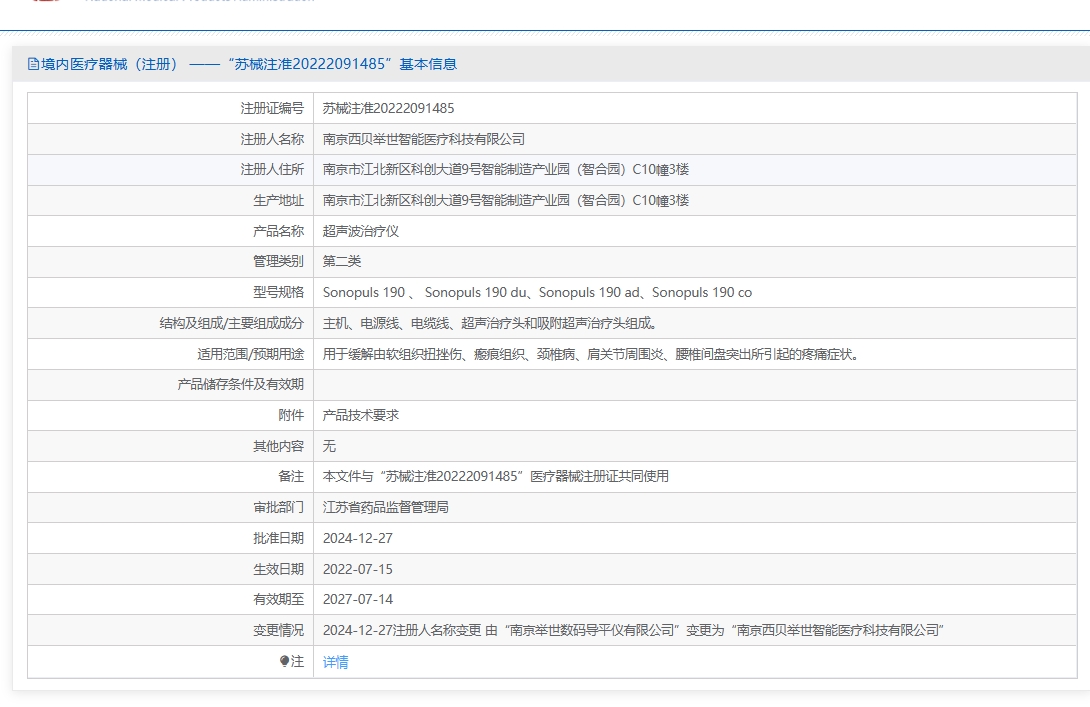1090x707 pixels.
Task: Click the 基本信息 page heading title
Action: click(x=242, y=64)
